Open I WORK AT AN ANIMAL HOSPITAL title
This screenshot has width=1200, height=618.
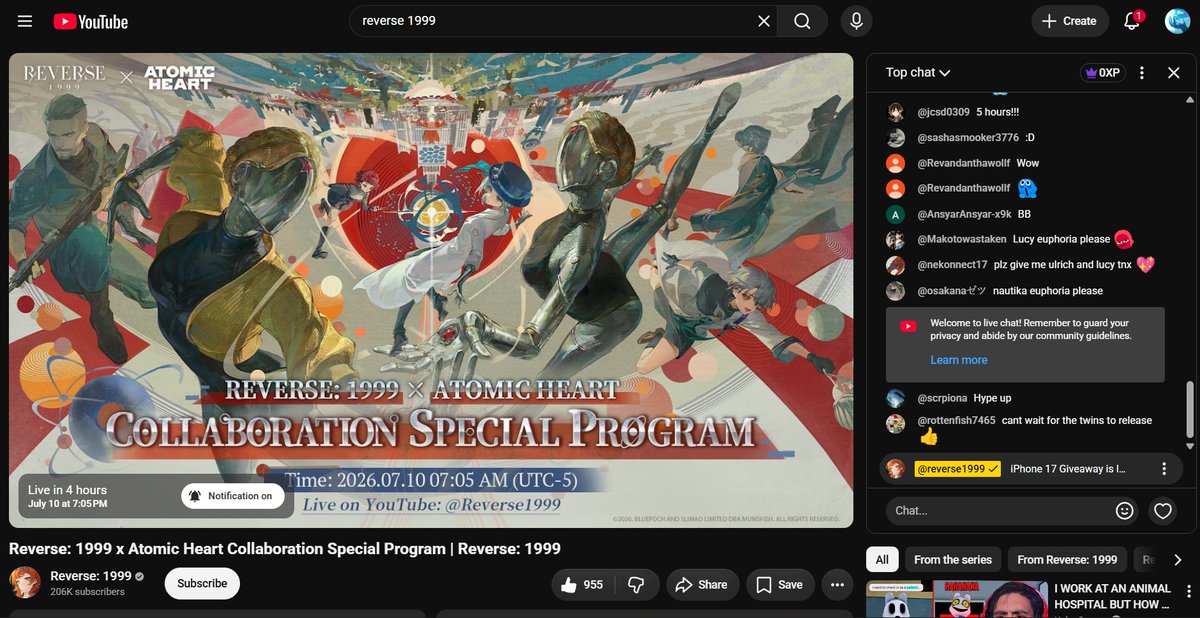[1112, 597]
